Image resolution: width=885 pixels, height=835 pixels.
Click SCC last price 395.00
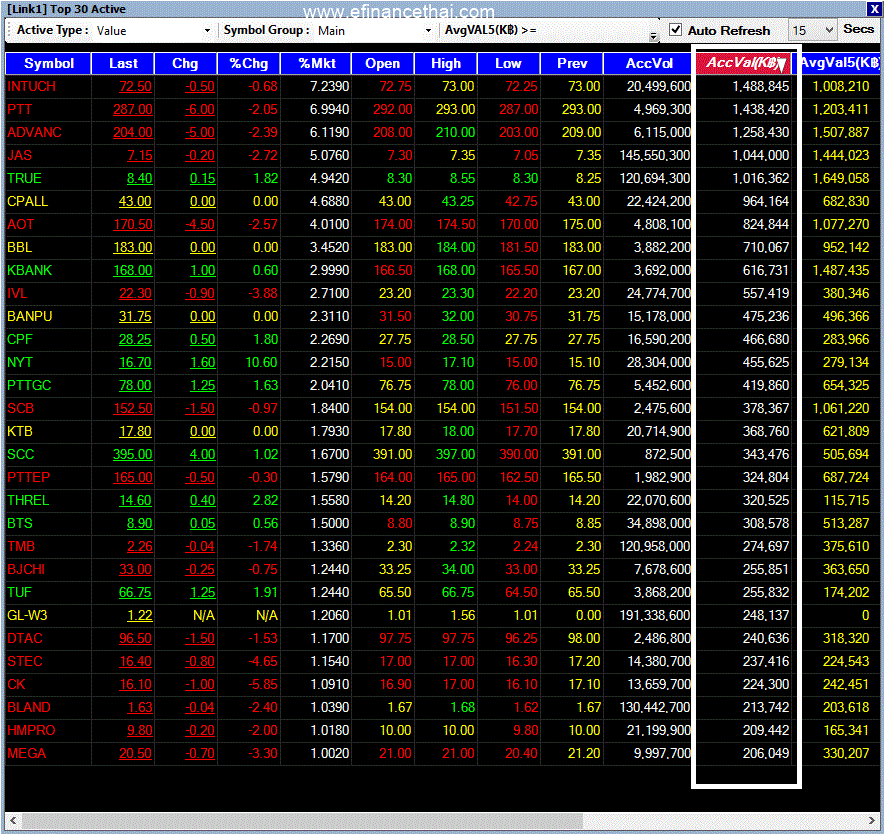click(133, 454)
